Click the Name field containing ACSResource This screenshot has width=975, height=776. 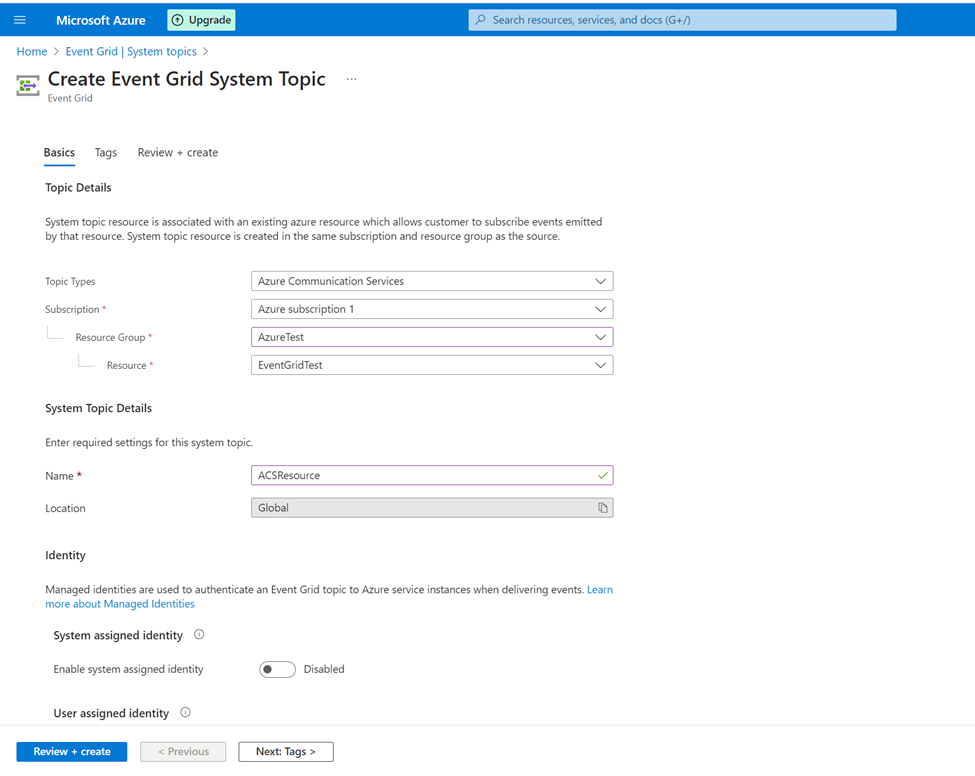tap(432, 475)
